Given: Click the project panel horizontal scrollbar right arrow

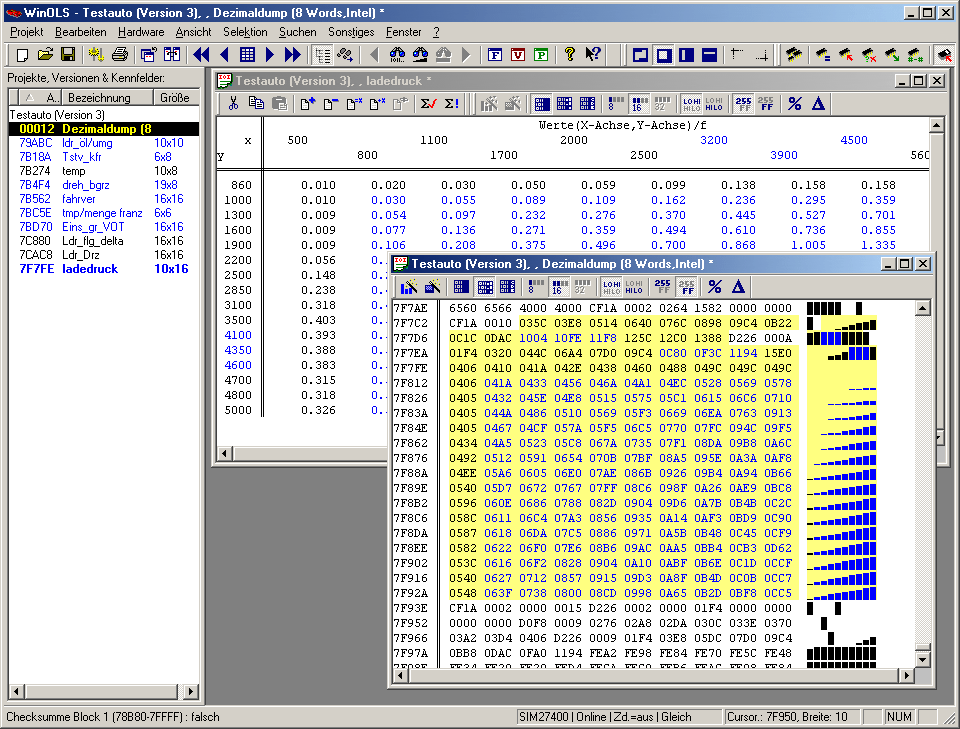Looking at the screenshot, I should click(191, 692).
